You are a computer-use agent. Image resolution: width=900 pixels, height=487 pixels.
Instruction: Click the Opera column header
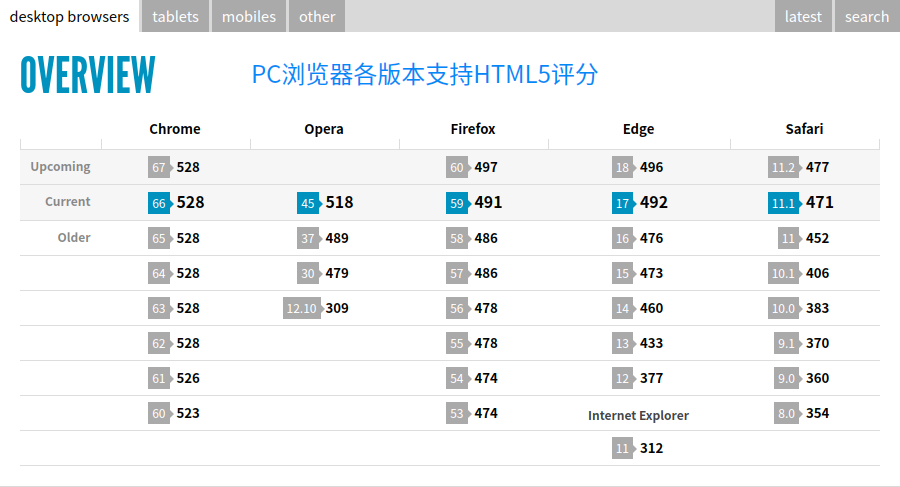pyautogui.click(x=324, y=129)
